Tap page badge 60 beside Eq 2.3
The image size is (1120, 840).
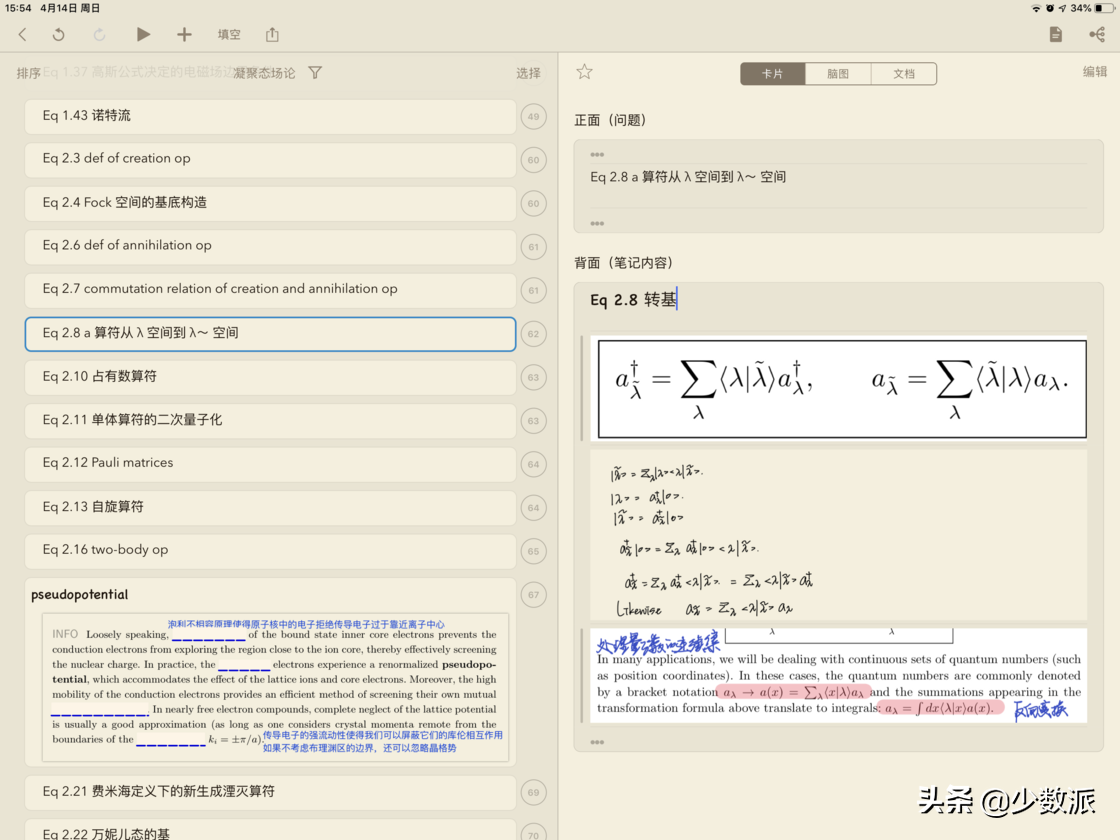[x=534, y=160]
